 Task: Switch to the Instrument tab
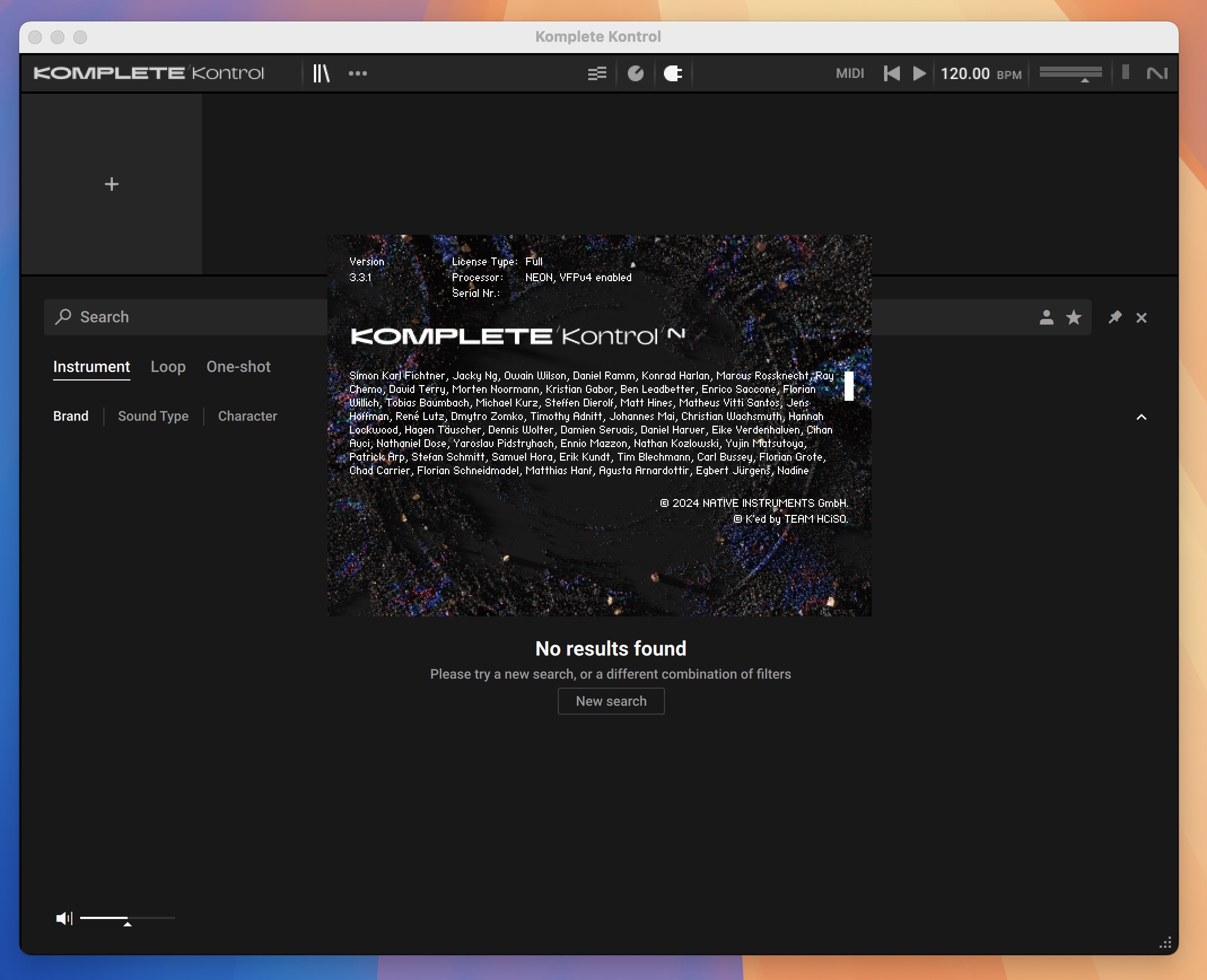(91, 367)
